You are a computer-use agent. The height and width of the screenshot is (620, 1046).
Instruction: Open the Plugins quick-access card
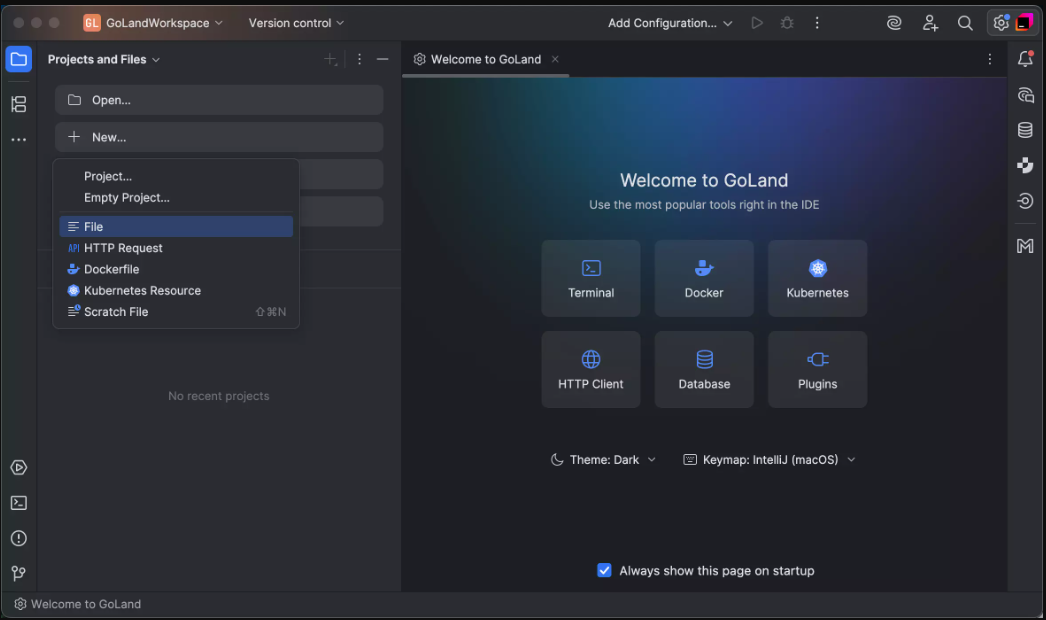(817, 369)
